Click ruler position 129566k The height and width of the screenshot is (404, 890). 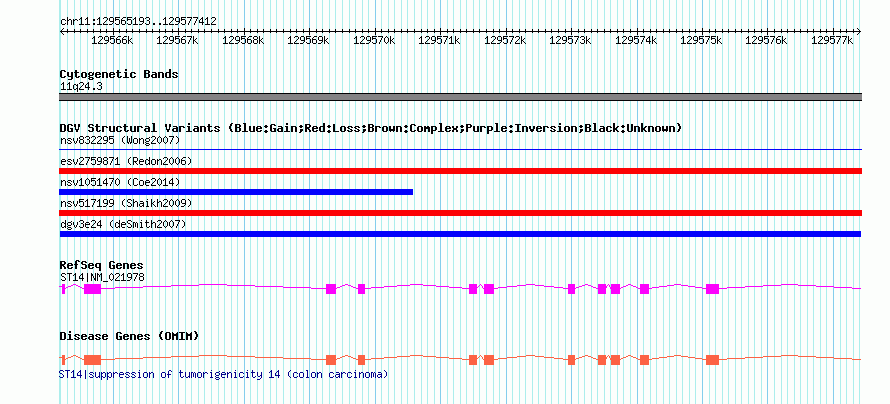tap(112, 40)
